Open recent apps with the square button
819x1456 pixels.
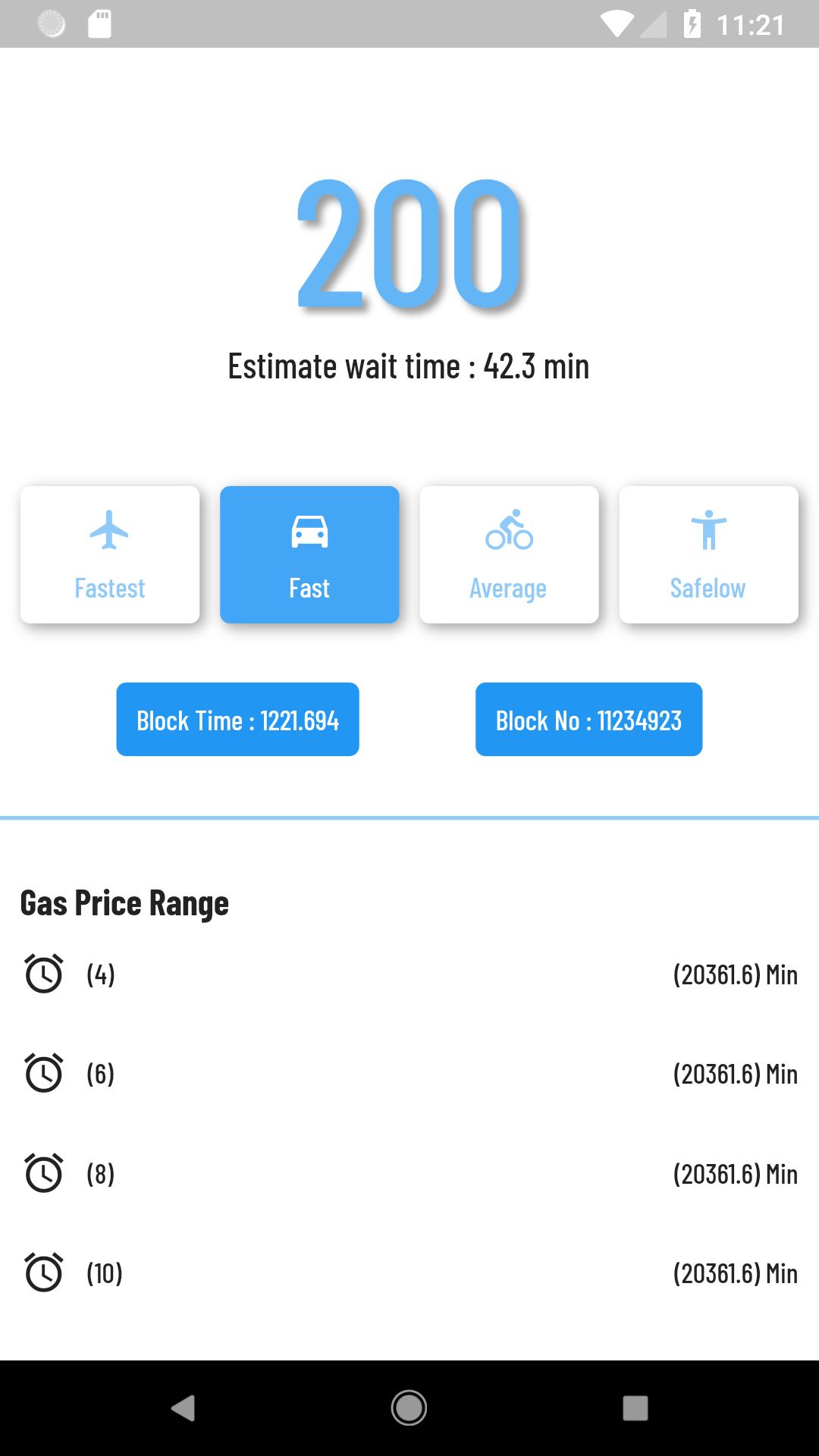click(635, 1408)
